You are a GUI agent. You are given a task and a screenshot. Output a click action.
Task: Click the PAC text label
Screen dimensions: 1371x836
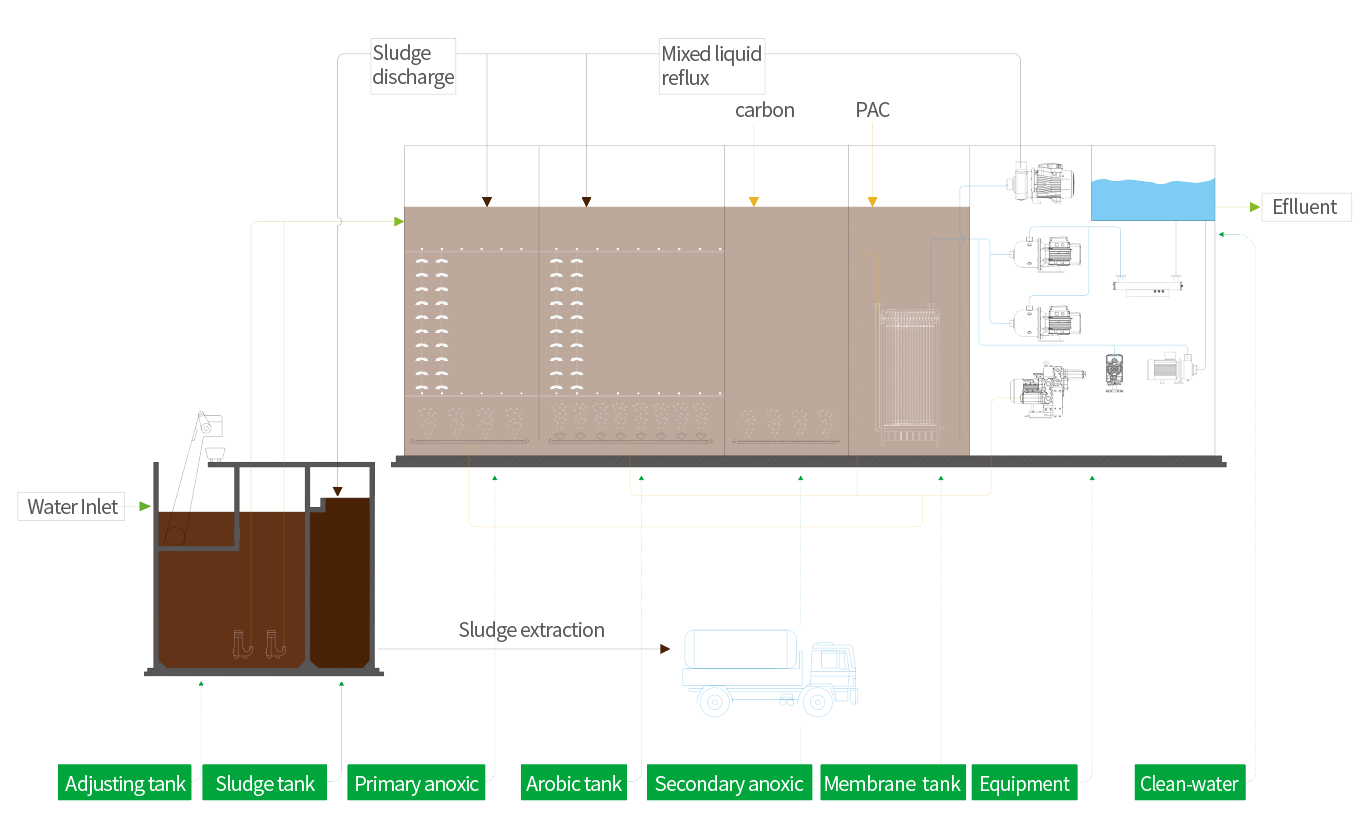click(x=873, y=110)
